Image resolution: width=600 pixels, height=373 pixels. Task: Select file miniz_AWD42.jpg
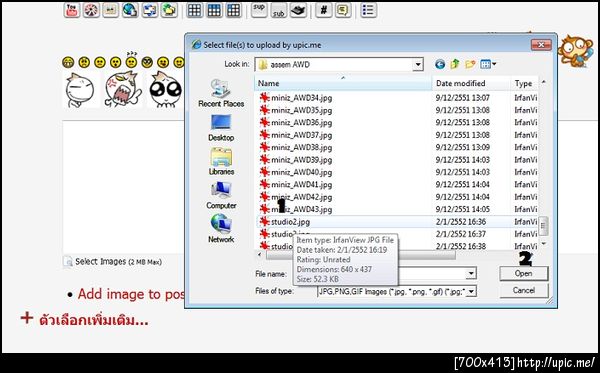point(295,197)
